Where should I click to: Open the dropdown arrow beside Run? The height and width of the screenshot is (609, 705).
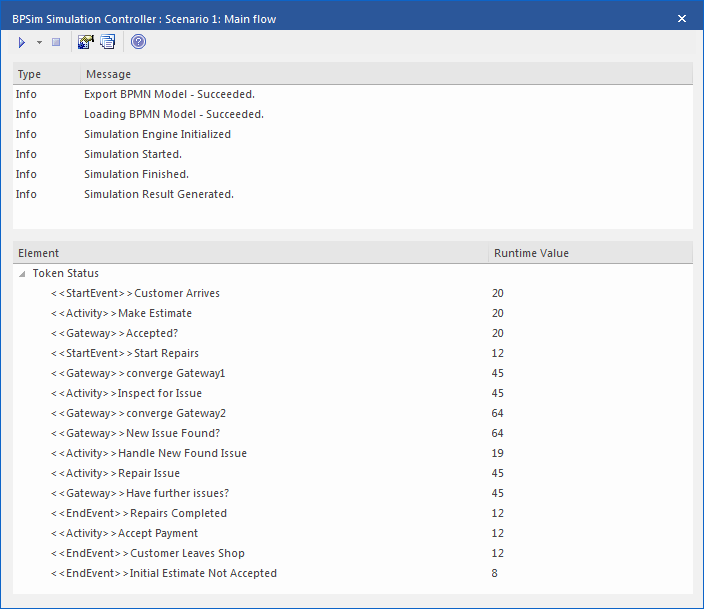click(x=39, y=42)
